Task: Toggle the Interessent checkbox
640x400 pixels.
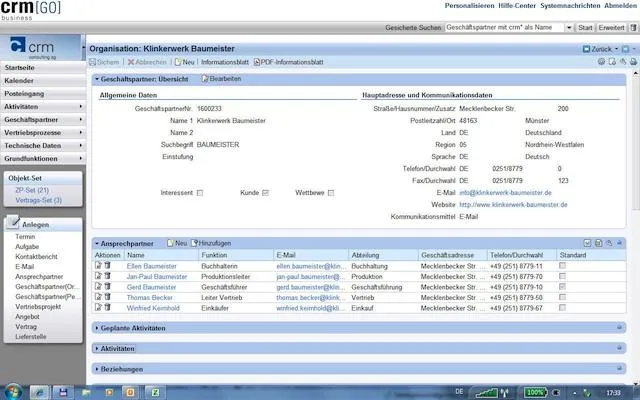Action: (x=201, y=192)
